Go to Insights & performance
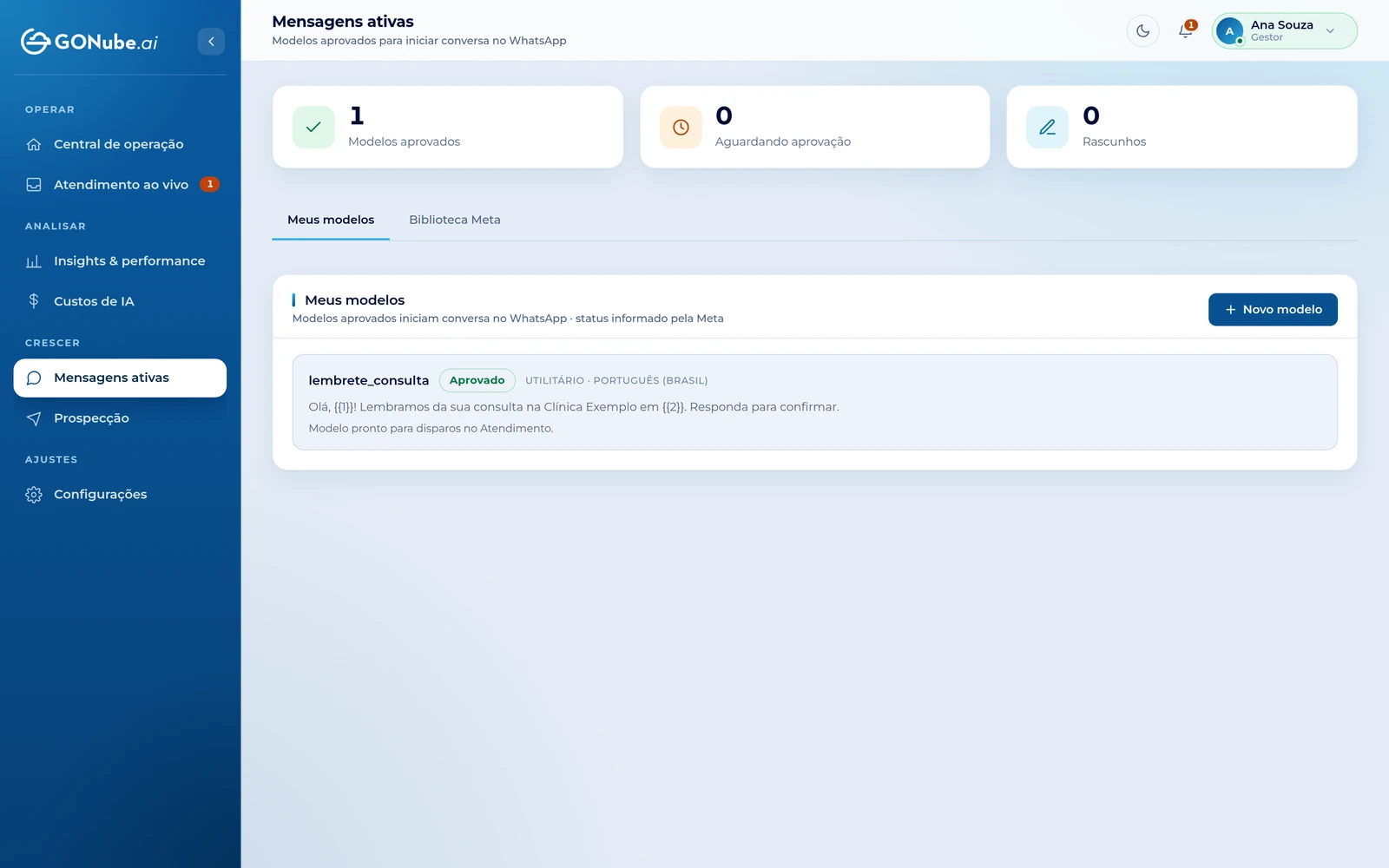This screenshot has height=868, width=1389. pyautogui.click(x=120, y=261)
